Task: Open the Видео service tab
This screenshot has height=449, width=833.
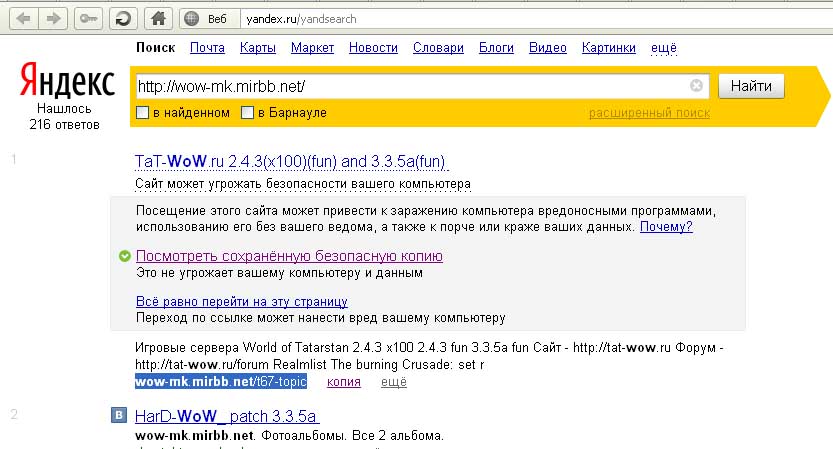Action: (548, 48)
